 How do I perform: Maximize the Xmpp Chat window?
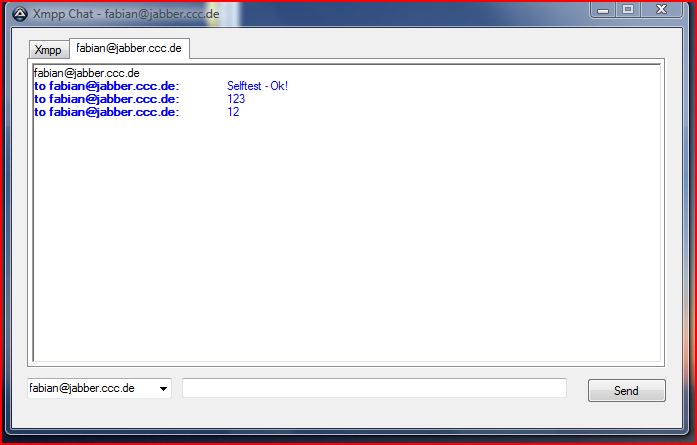(629, 9)
